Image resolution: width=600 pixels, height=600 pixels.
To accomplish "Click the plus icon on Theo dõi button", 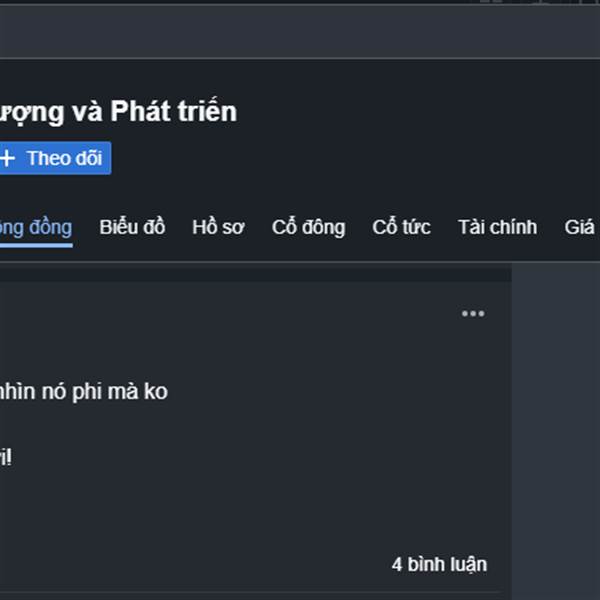I will coord(8,158).
